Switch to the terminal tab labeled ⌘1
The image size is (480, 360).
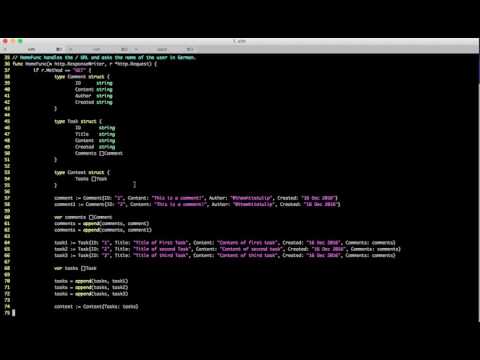point(33,49)
